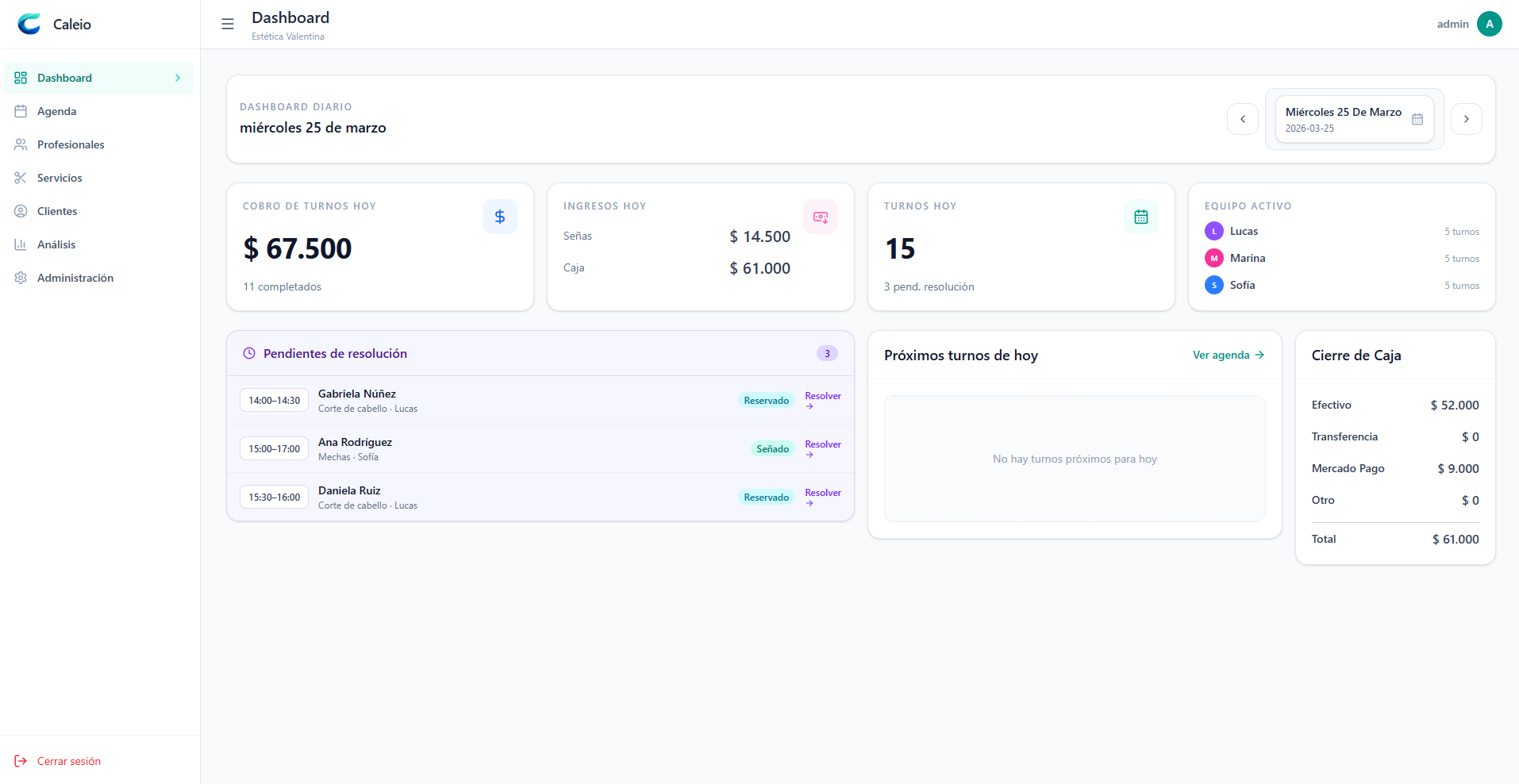The image size is (1519, 784).
Task: Click the calendar icon on Turnos Hoy card
Action: (x=1140, y=216)
